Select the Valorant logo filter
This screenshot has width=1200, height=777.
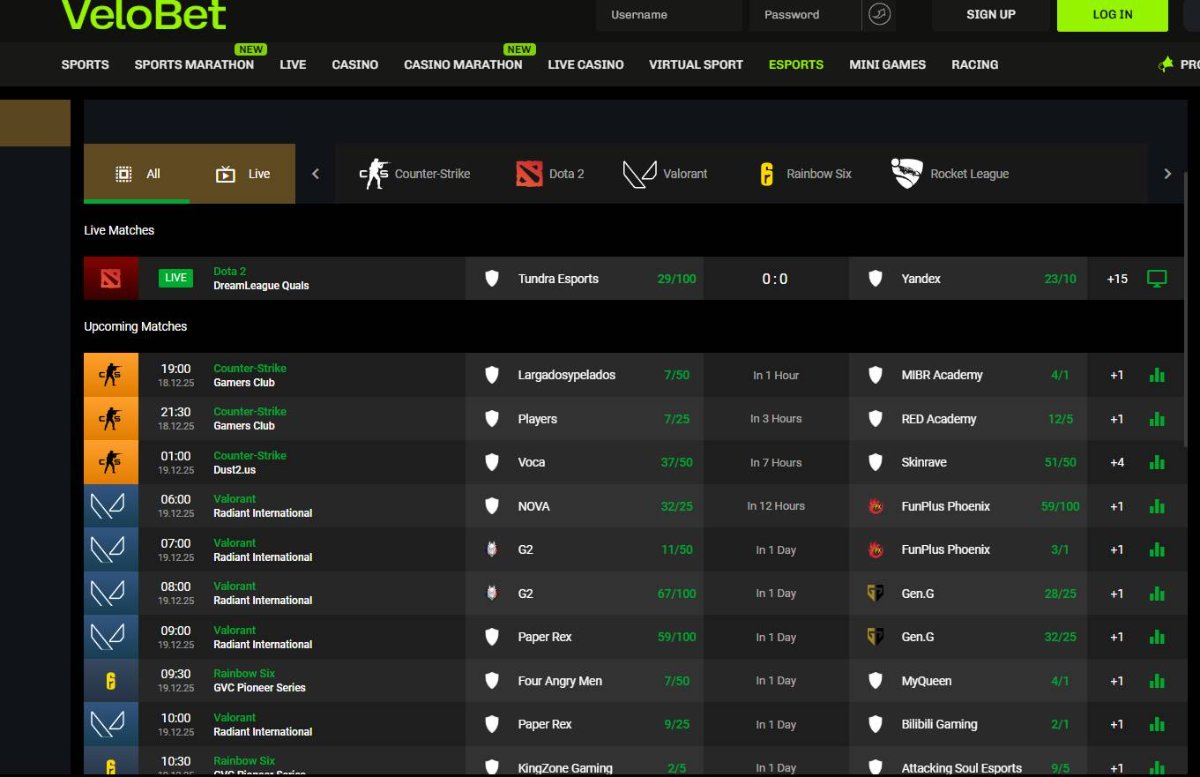click(640, 174)
